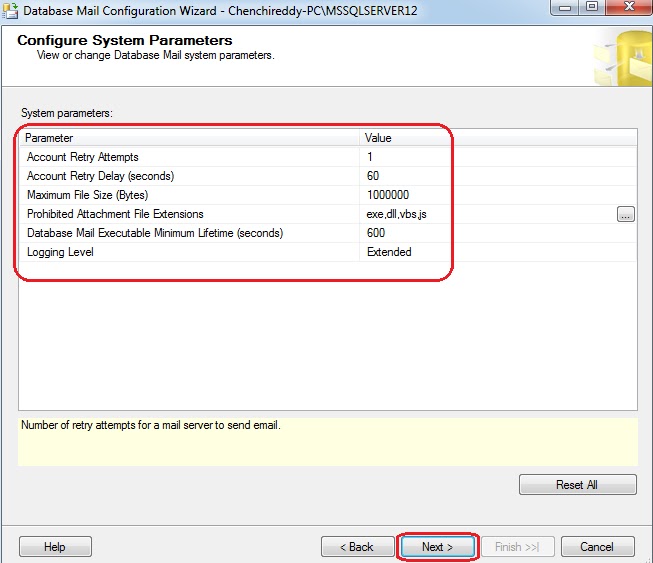Click the wizard title bar icon

pyautogui.click(x=10, y=10)
